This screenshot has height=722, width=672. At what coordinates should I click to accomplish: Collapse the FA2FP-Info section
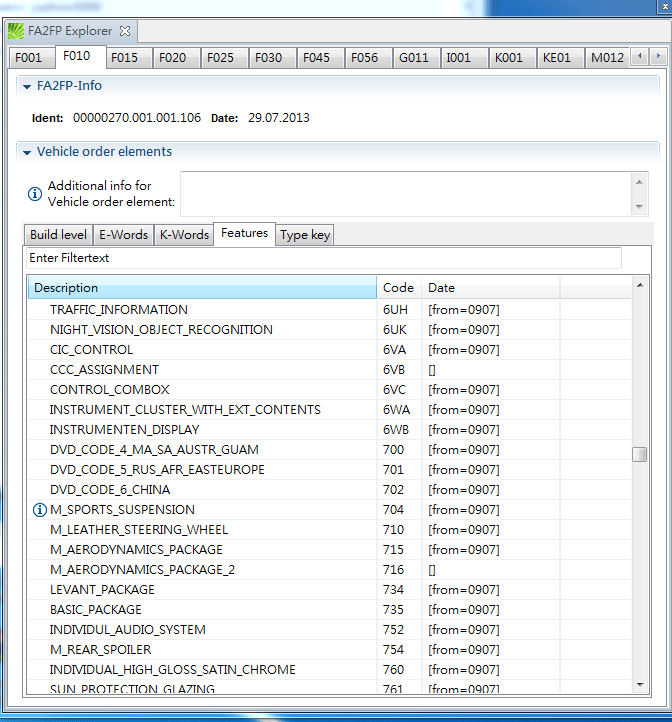(x=27, y=87)
